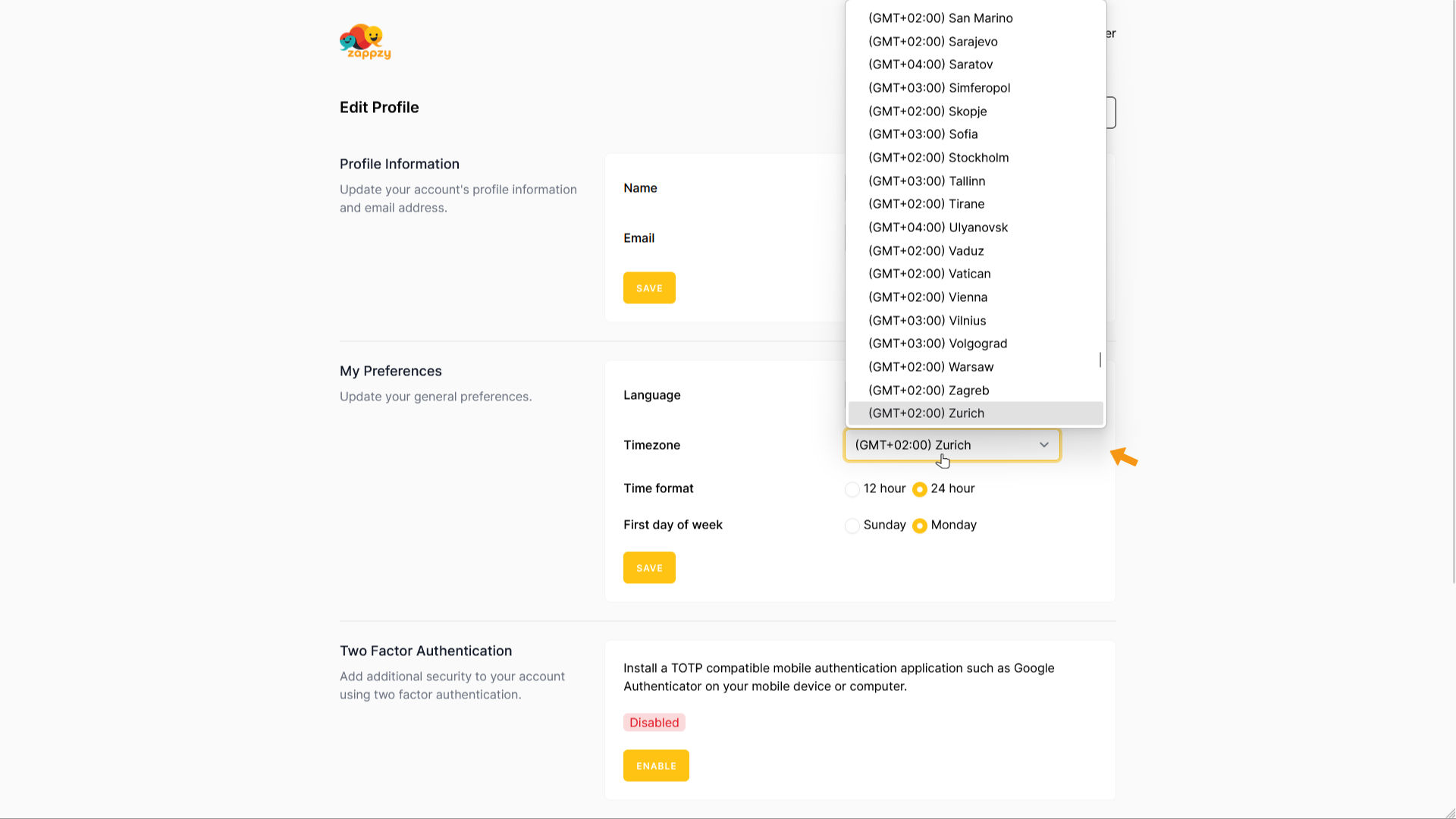The width and height of the screenshot is (1456, 819).
Task: Pick (GMT+02:00) Zurich from the list
Action: pos(926,413)
